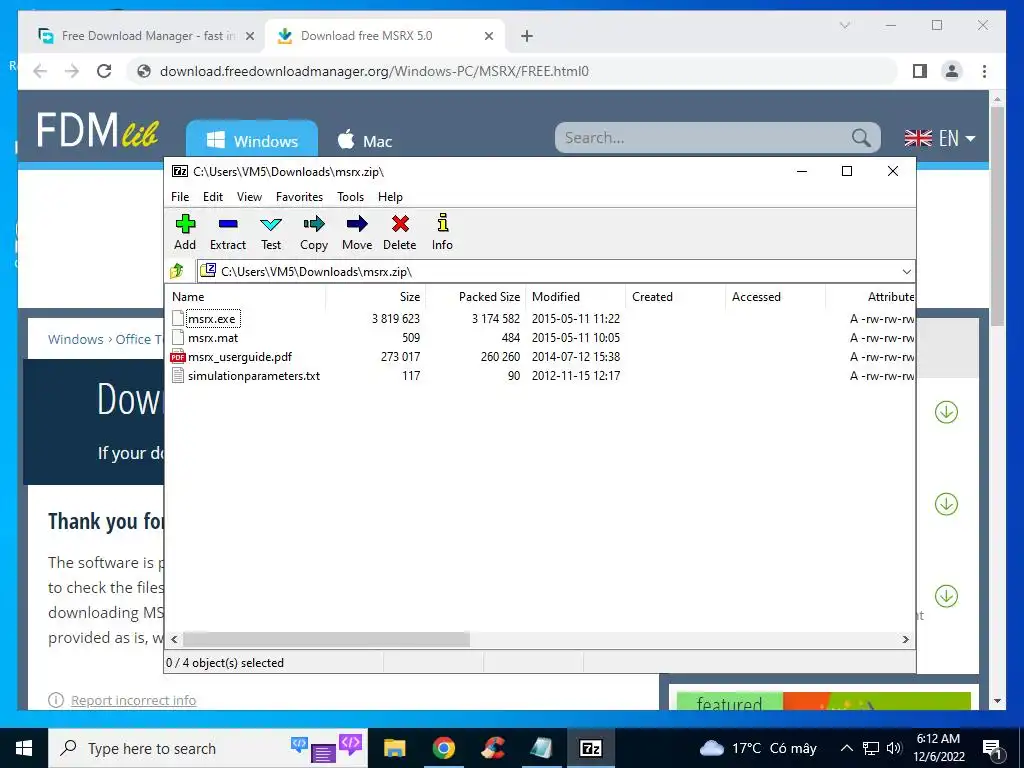This screenshot has height=768, width=1024.
Task: Click the volume speaker tray icon
Action: (894, 748)
